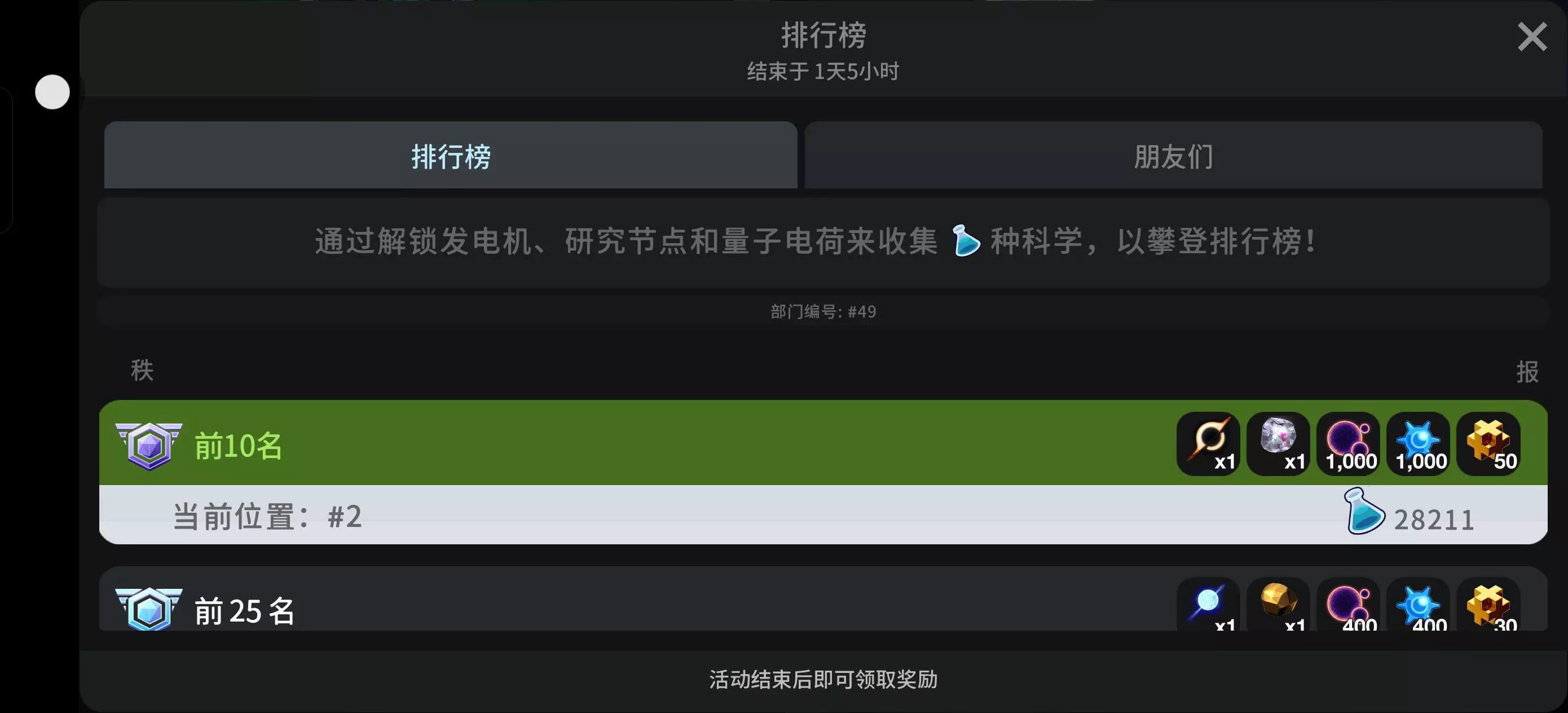Viewport: 1568px width, 713px height.
Task: Select the gold cube 30 reward icon
Action: pyautogui.click(x=1488, y=605)
